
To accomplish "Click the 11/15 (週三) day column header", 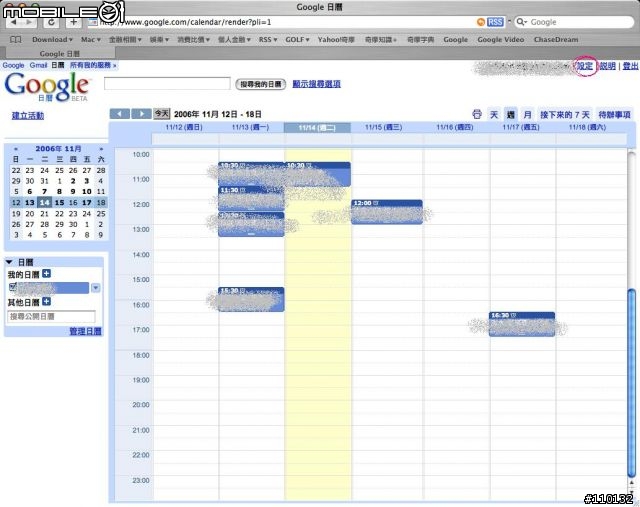I will click(384, 127).
